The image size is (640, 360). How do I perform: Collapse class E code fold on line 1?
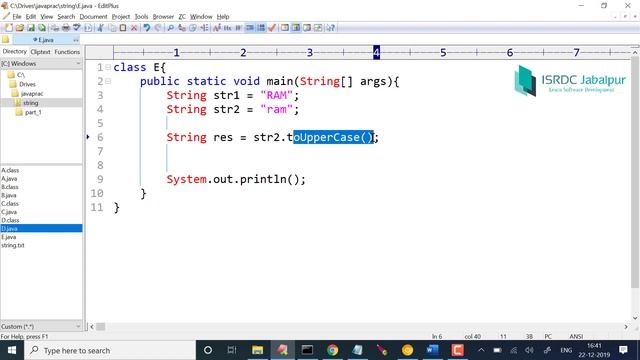pyautogui.click(x=108, y=67)
